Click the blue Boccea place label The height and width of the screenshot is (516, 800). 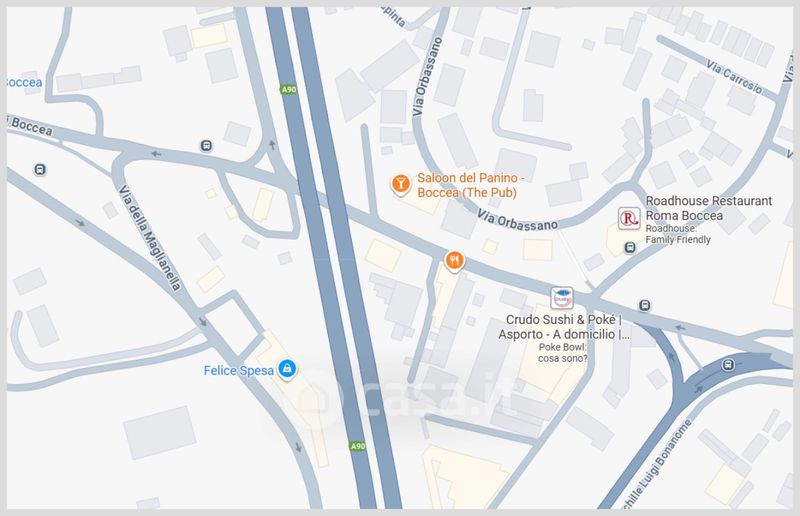[24, 83]
